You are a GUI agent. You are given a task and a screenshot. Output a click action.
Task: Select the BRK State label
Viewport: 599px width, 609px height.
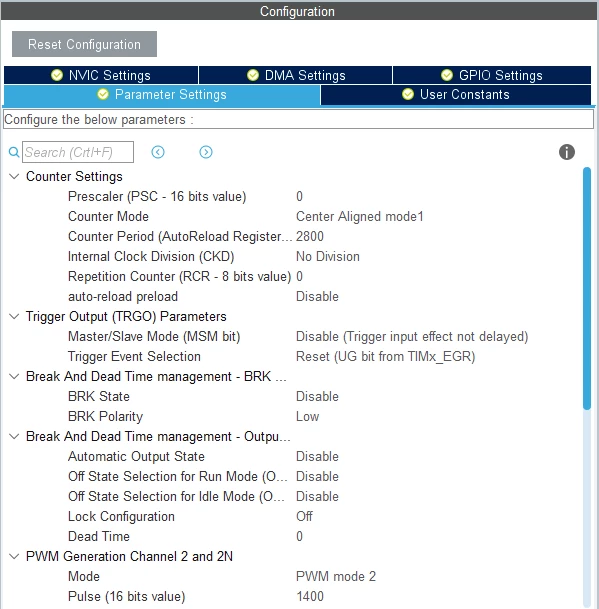99,397
